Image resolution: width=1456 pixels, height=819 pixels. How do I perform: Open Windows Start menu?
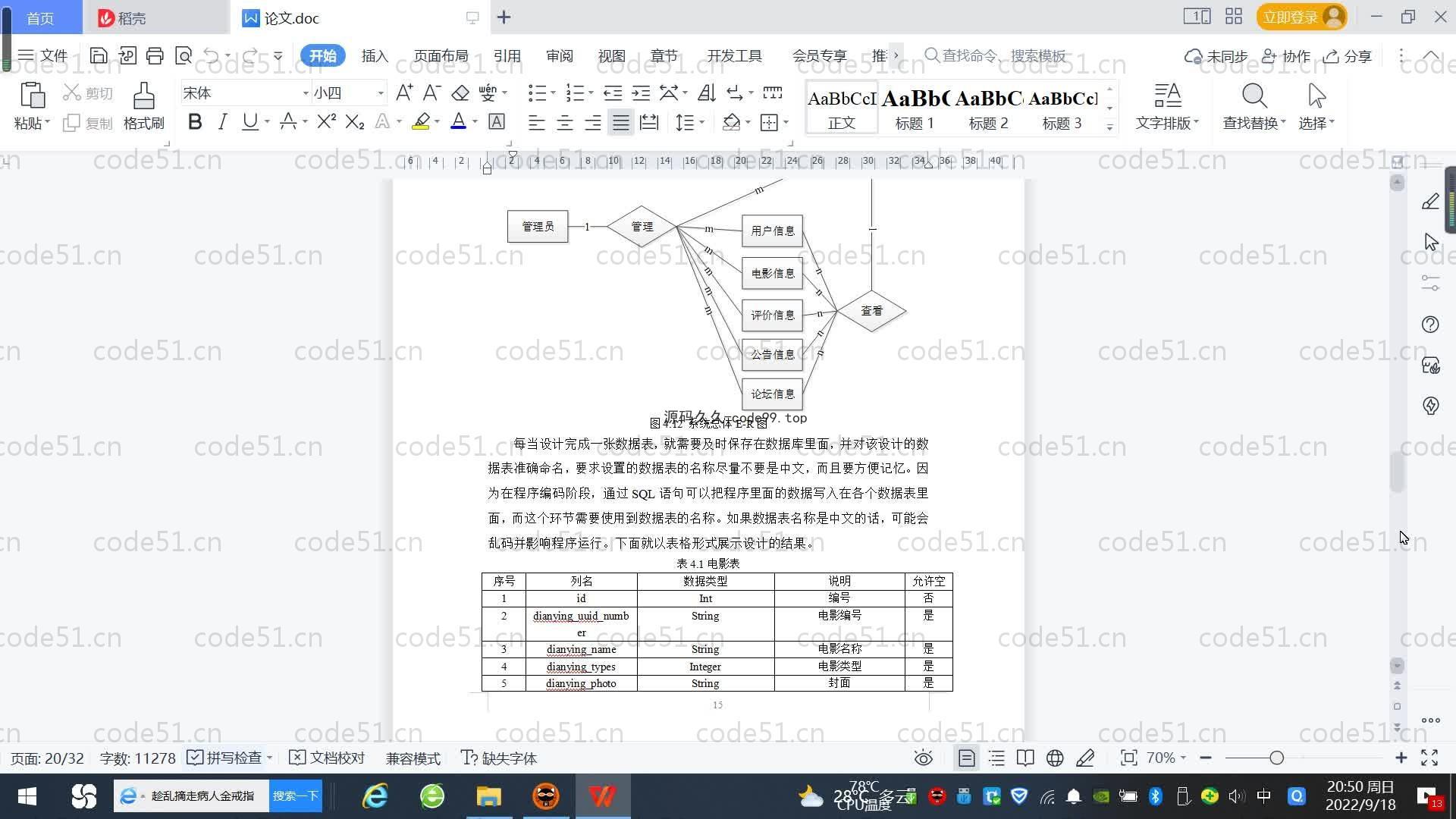click(x=27, y=796)
